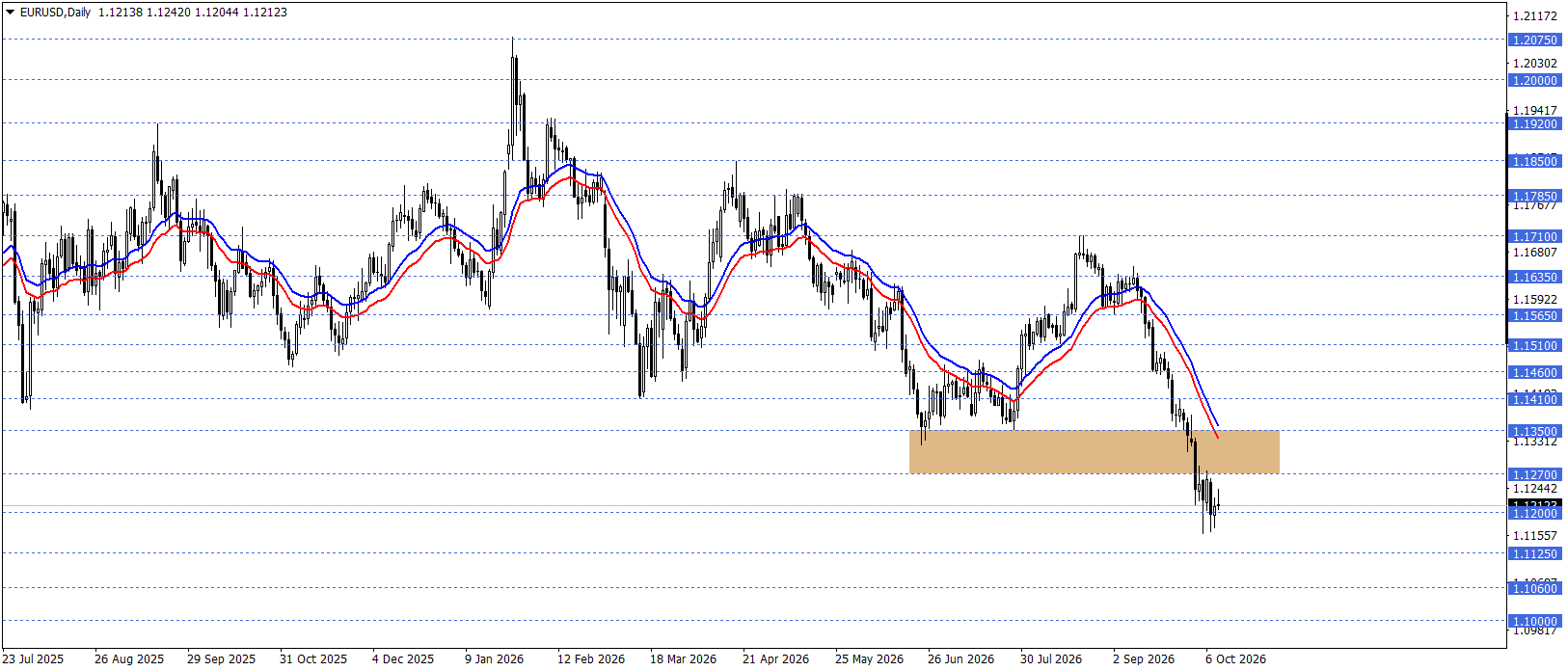Screen dimensions: 1568x671
Task: Click the high value 1.12420 in header
Action: tap(169, 13)
